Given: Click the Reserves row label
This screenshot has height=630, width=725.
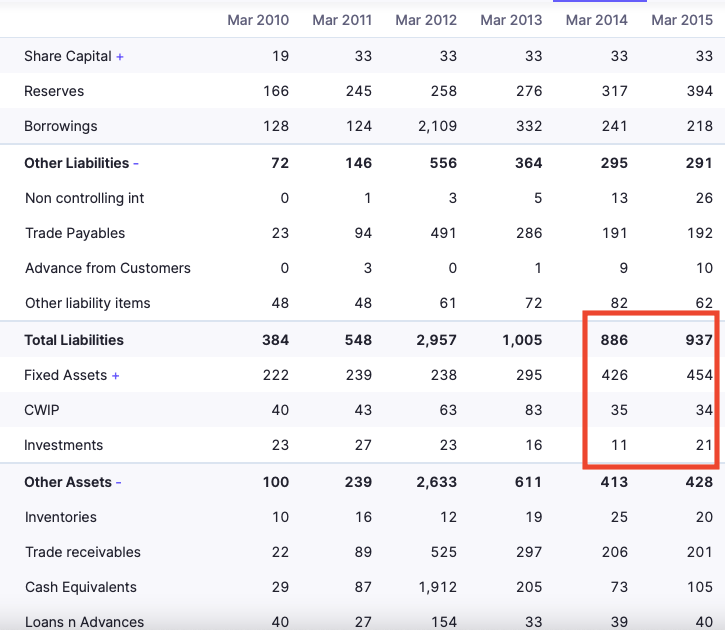Looking at the screenshot, I should click(x=54, y=91).
